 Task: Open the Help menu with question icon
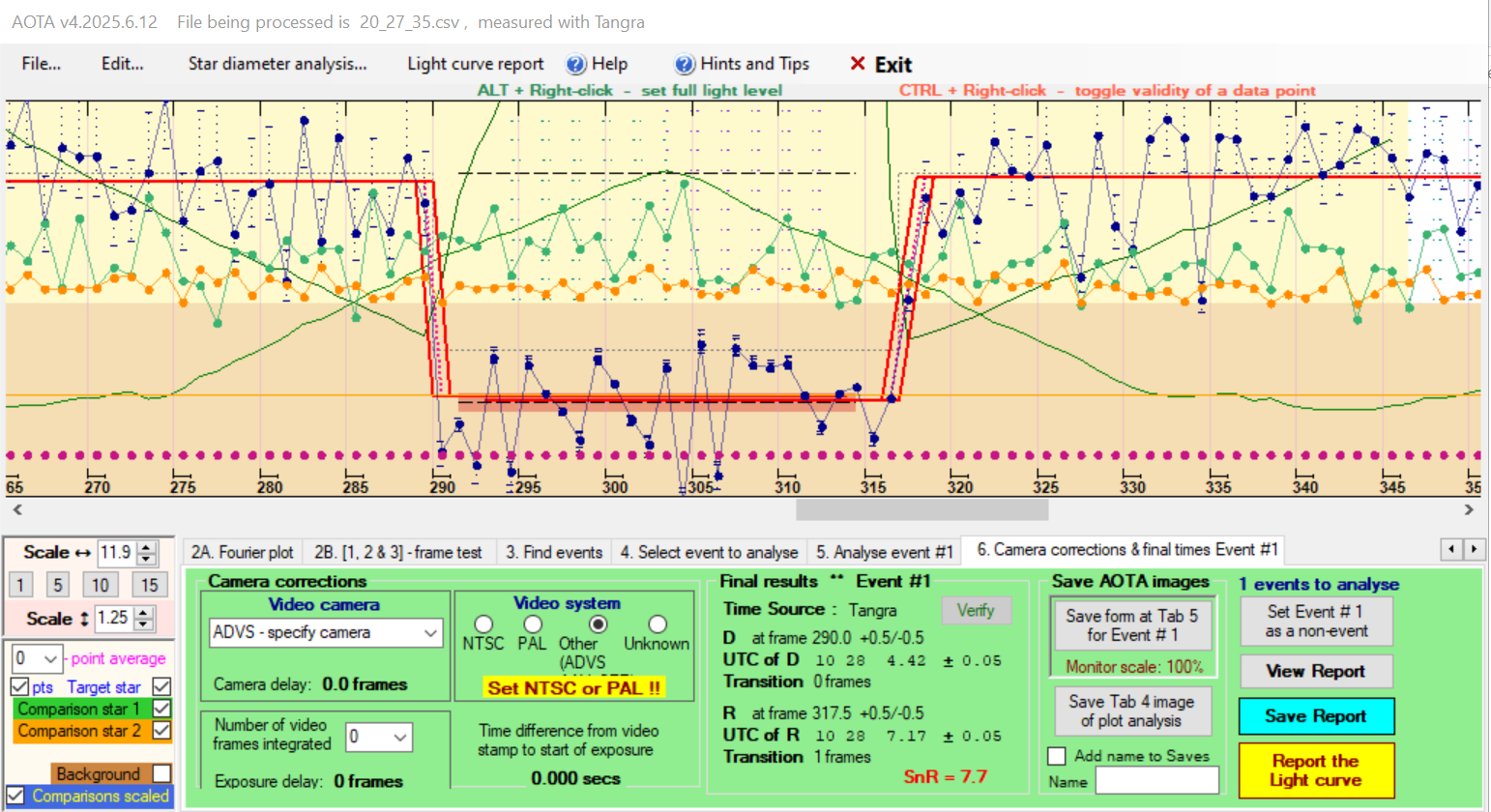pyautogui.click(x=597, y=64)
